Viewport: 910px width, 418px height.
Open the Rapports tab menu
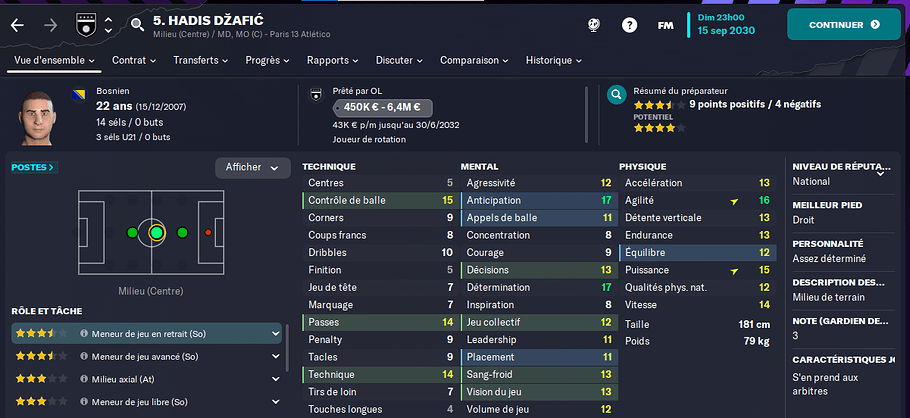coord(333,60)
